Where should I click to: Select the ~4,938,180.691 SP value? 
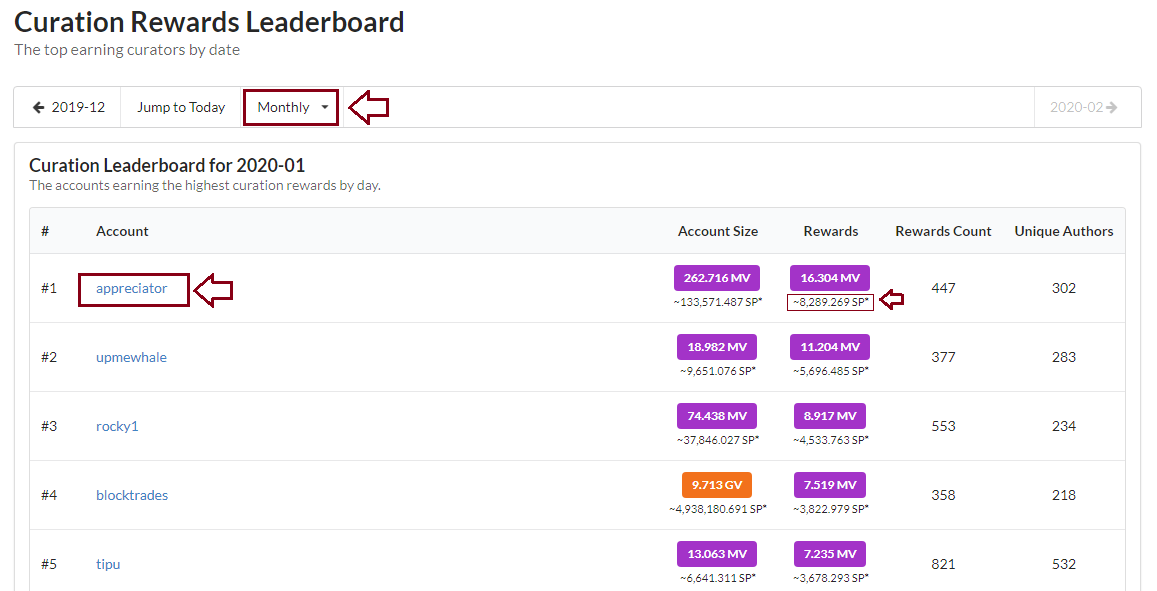pos(717,509)
